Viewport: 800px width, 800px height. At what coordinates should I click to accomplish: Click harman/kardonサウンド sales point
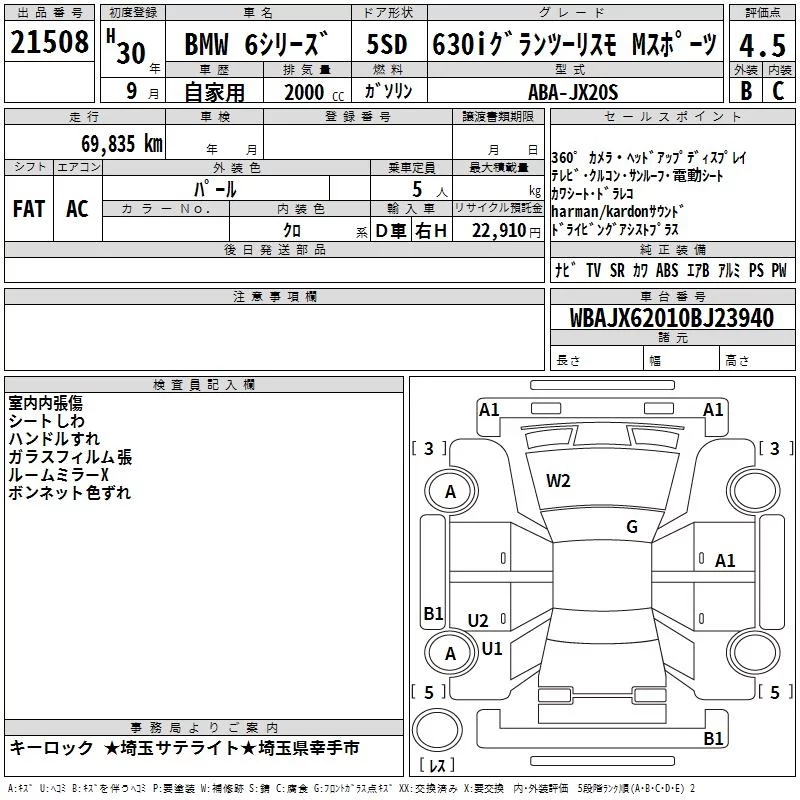617,211
